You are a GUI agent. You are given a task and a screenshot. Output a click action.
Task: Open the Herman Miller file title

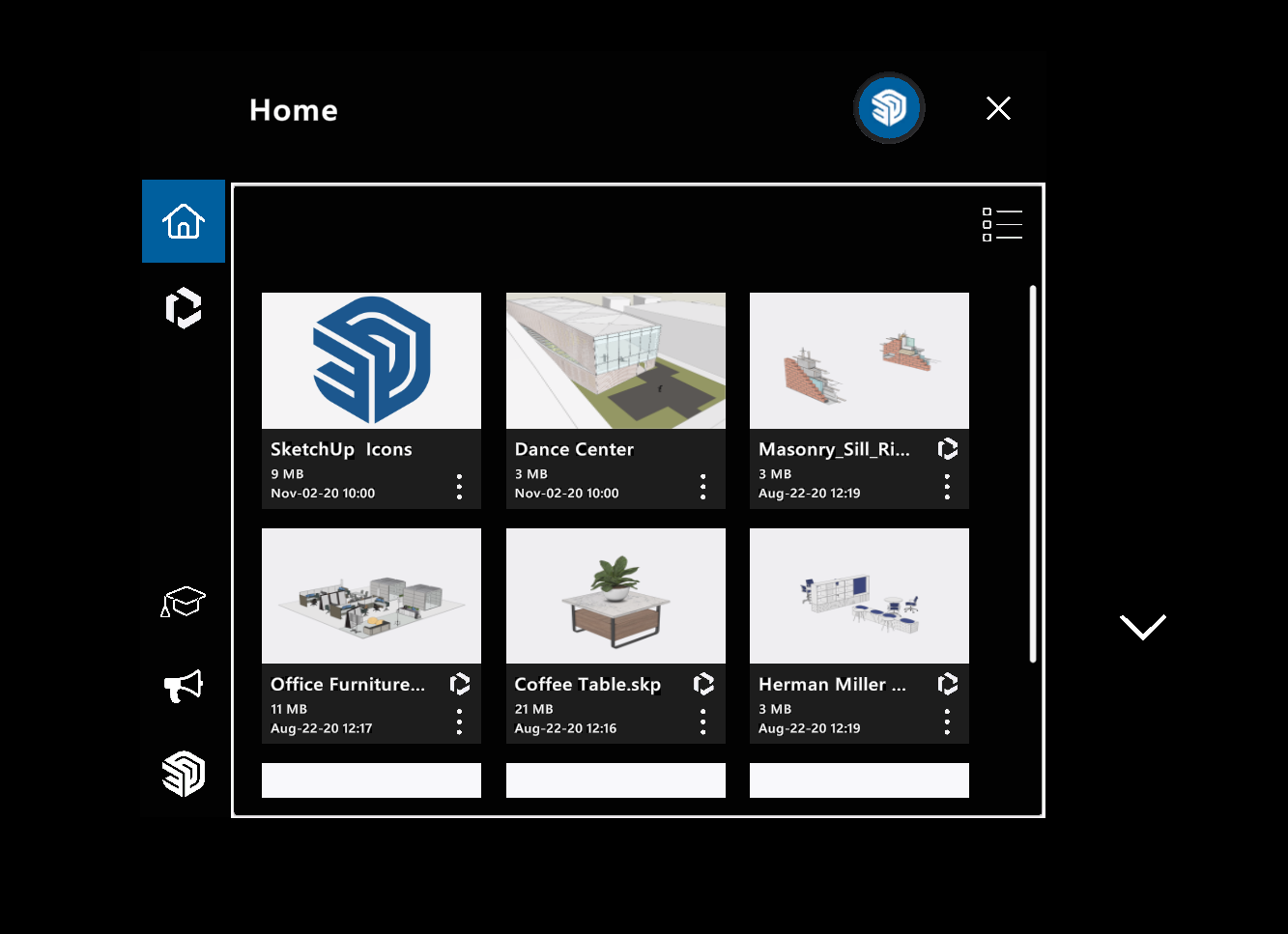click(x=832, y=684)
